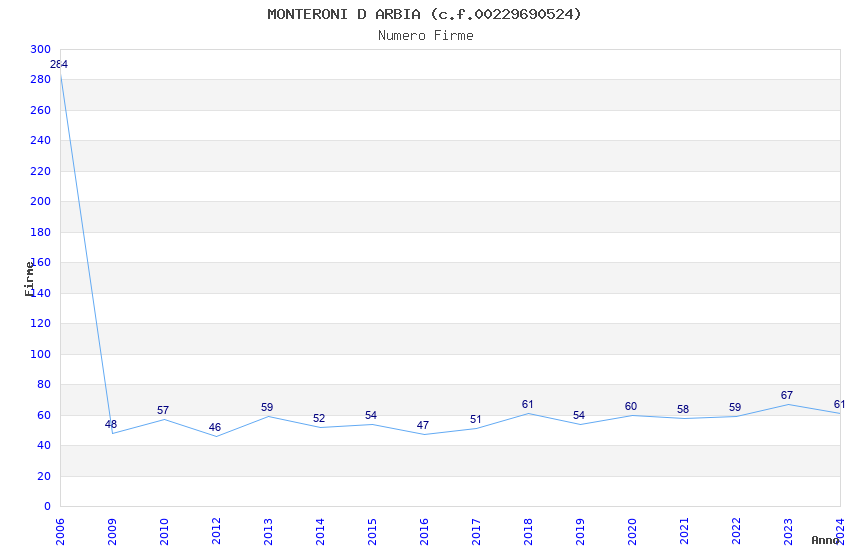Click the 2018 x-axis year label

(528, 532)
